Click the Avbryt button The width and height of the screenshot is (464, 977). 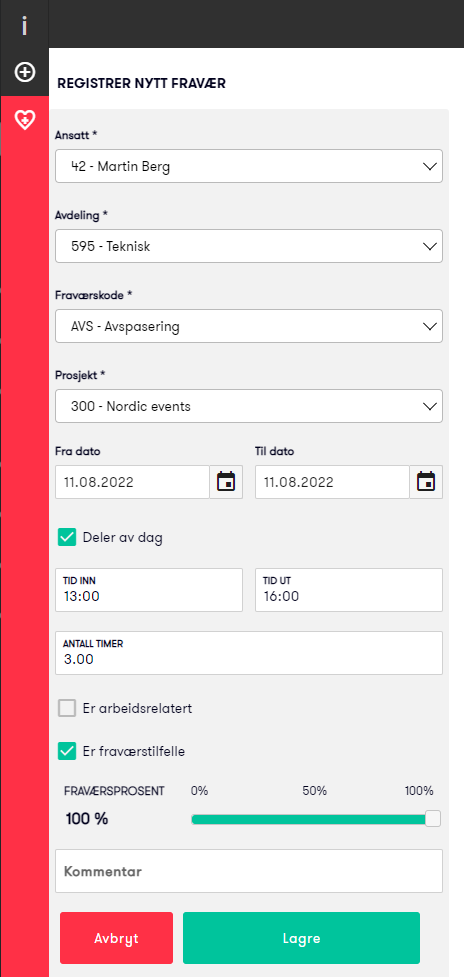[x=116, y=938]
